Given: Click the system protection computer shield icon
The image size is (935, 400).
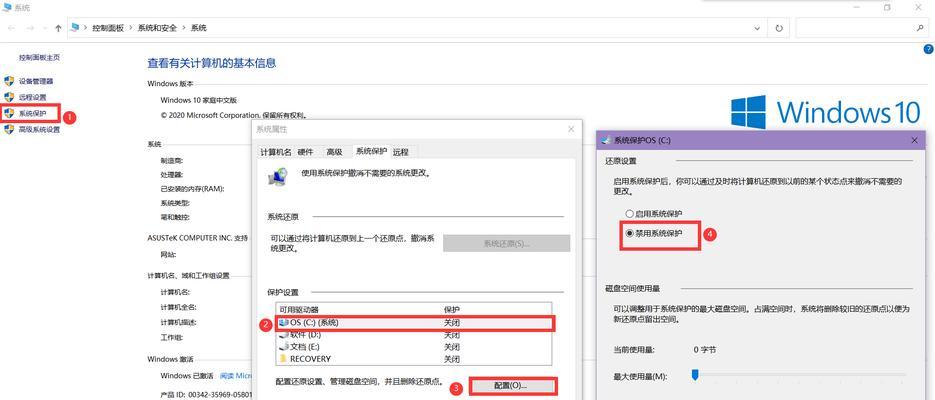Looking at the screenshot, I should [277, 176].
